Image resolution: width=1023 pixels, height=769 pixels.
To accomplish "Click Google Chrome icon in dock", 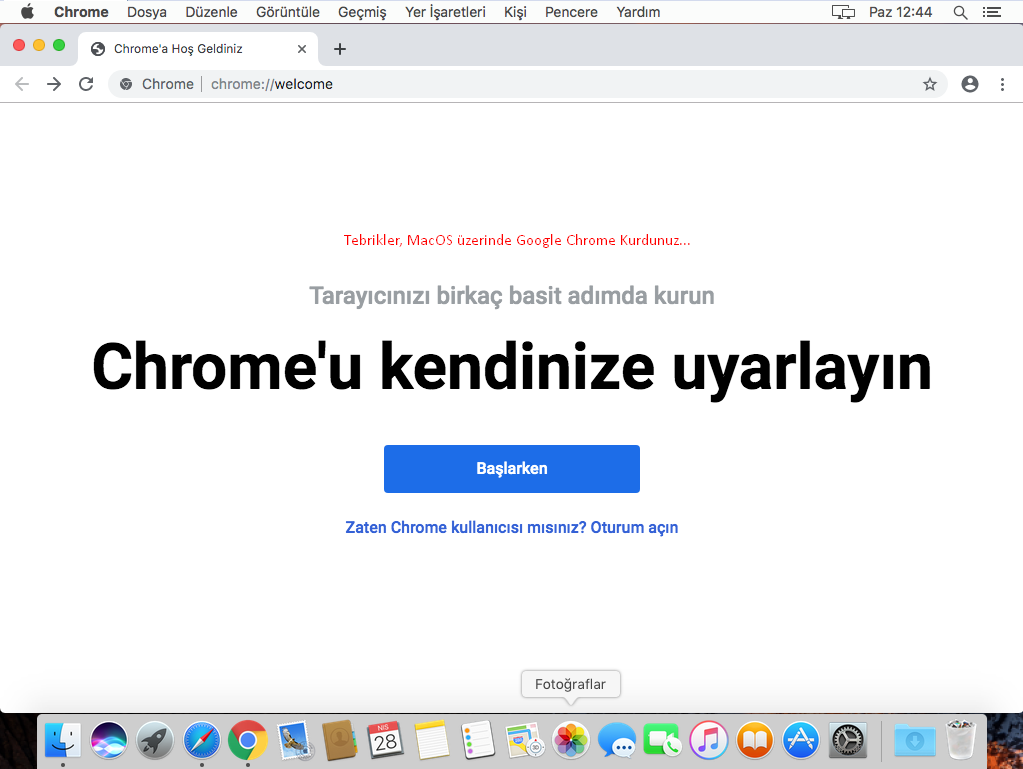I will point(248,740).
